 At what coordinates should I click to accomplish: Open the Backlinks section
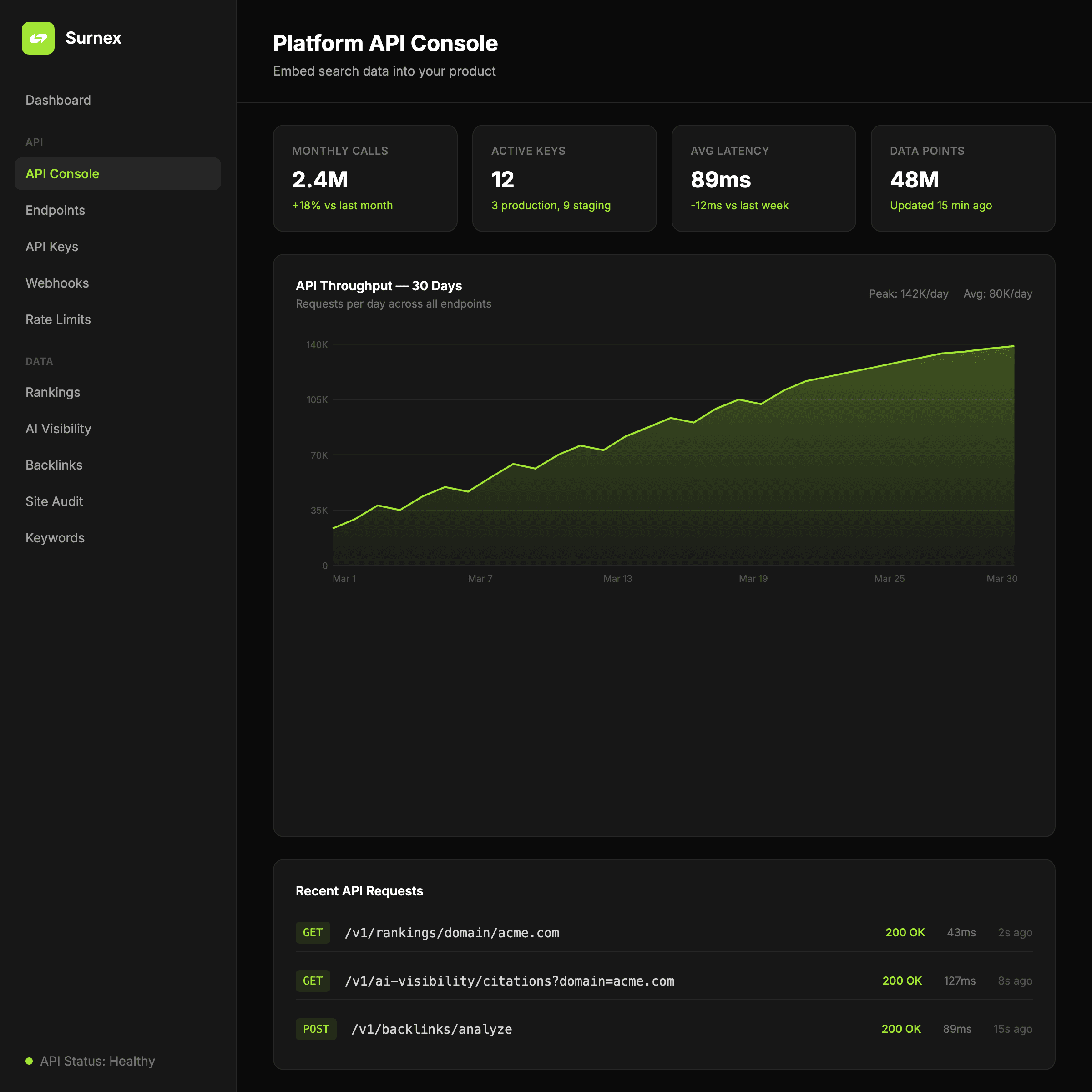[54, 465]
